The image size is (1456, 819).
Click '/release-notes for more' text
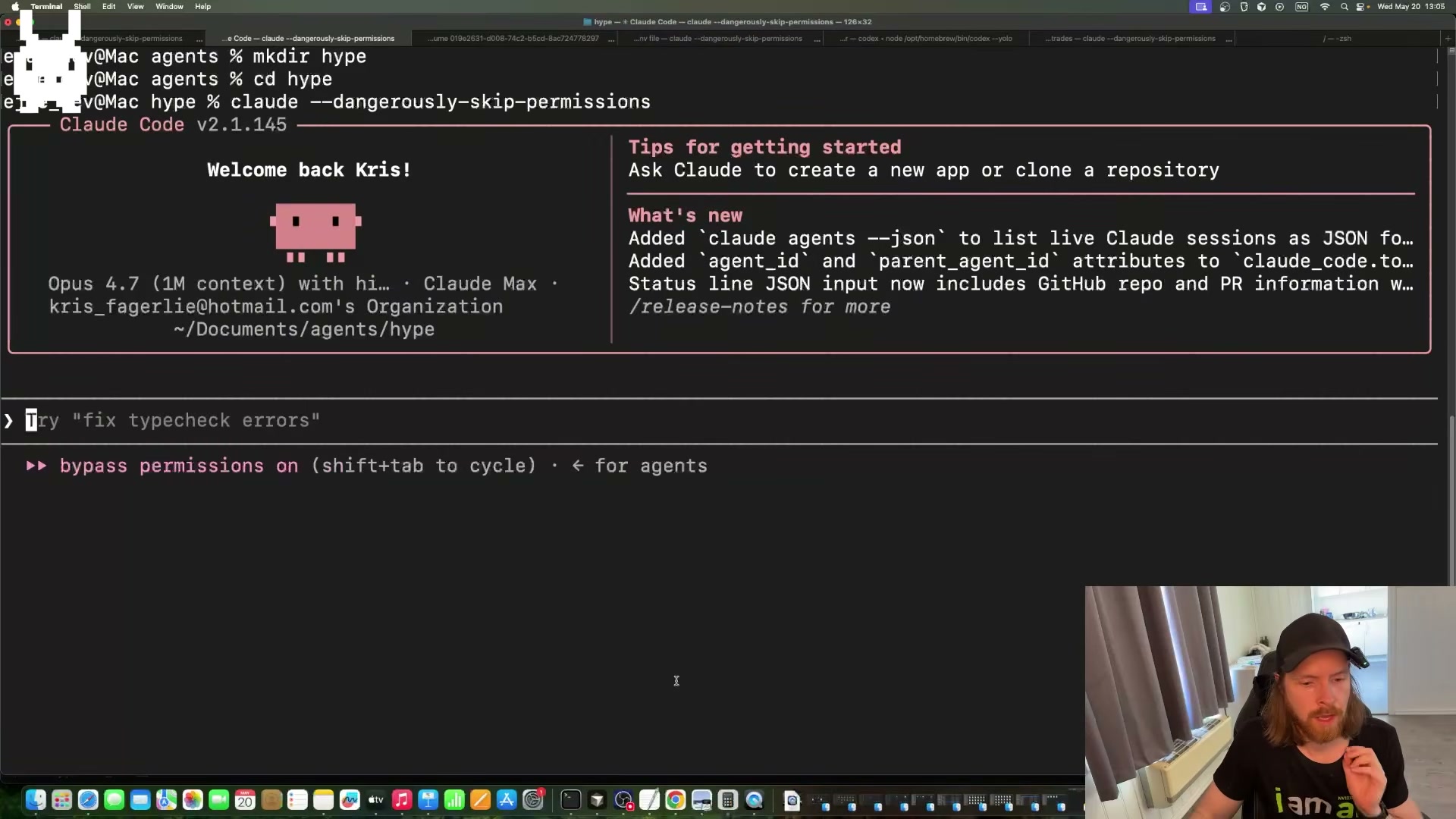coord(760,306)
